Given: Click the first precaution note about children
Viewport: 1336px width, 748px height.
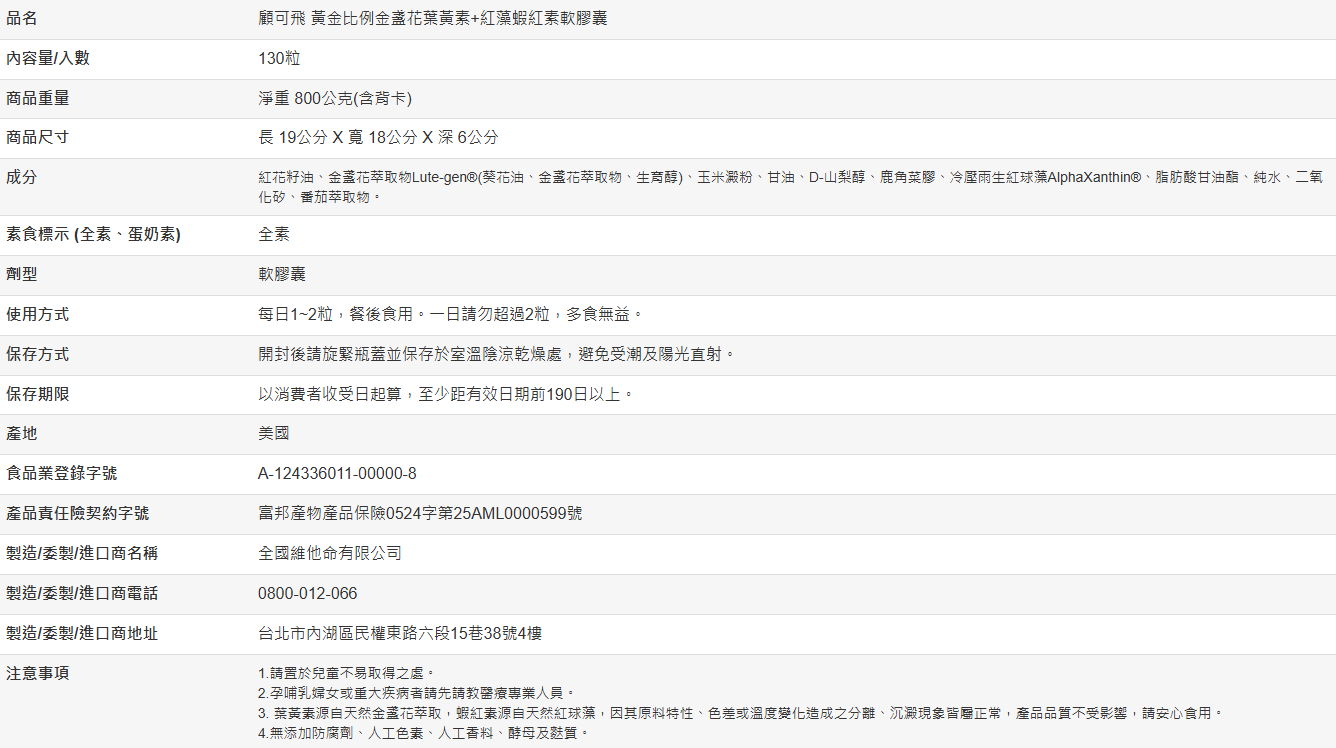Looking at the screenshot, I should (346, 673).
